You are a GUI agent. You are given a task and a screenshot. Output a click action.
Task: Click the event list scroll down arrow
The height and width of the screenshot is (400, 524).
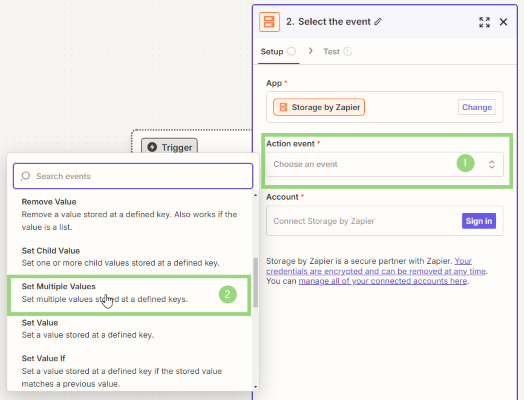[x=255, y=387]
